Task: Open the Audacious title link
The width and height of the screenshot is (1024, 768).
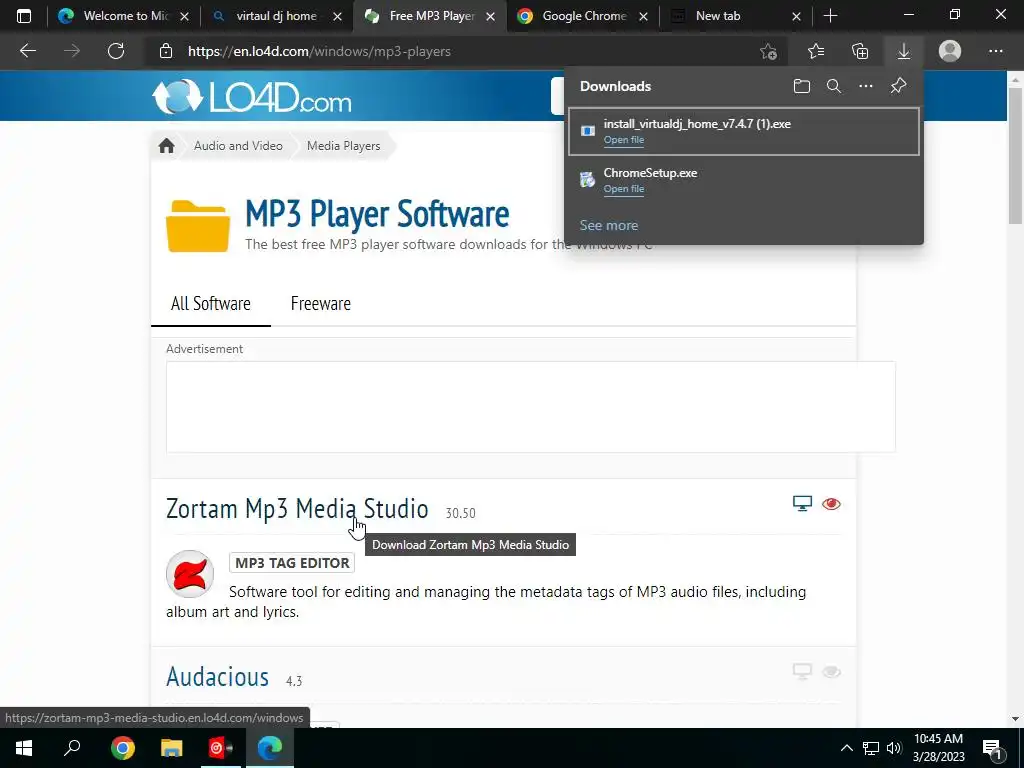Action: click(217, 677)
